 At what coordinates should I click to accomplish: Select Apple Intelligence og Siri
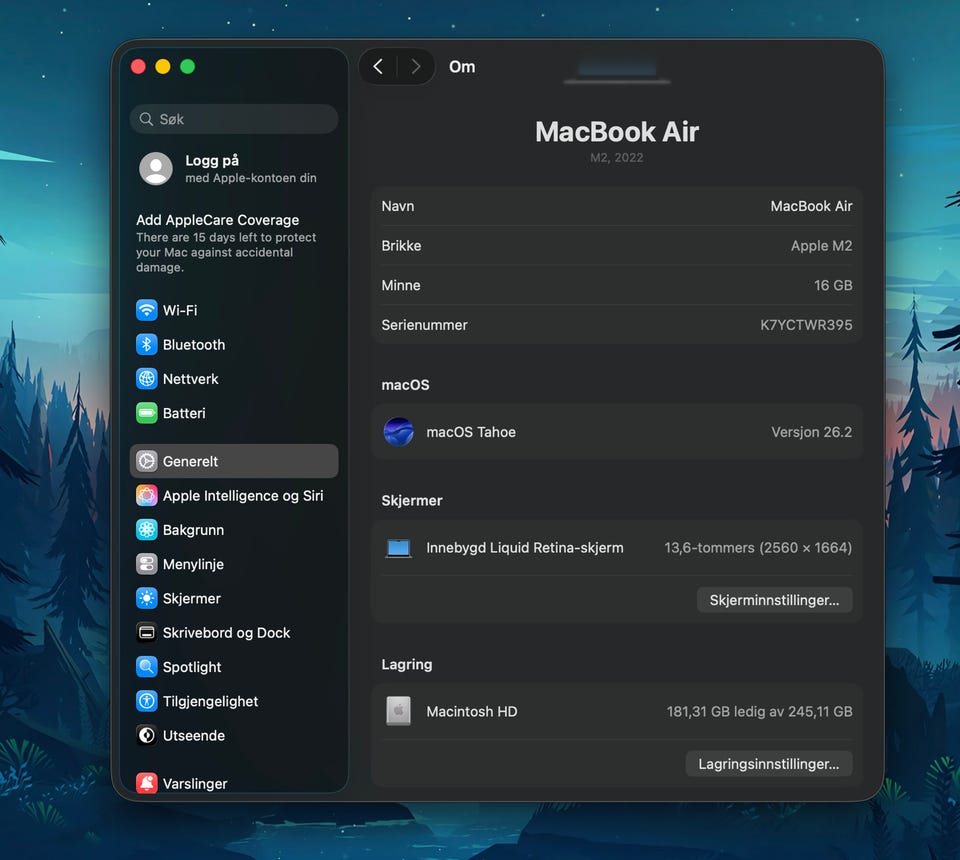[234, 495]
